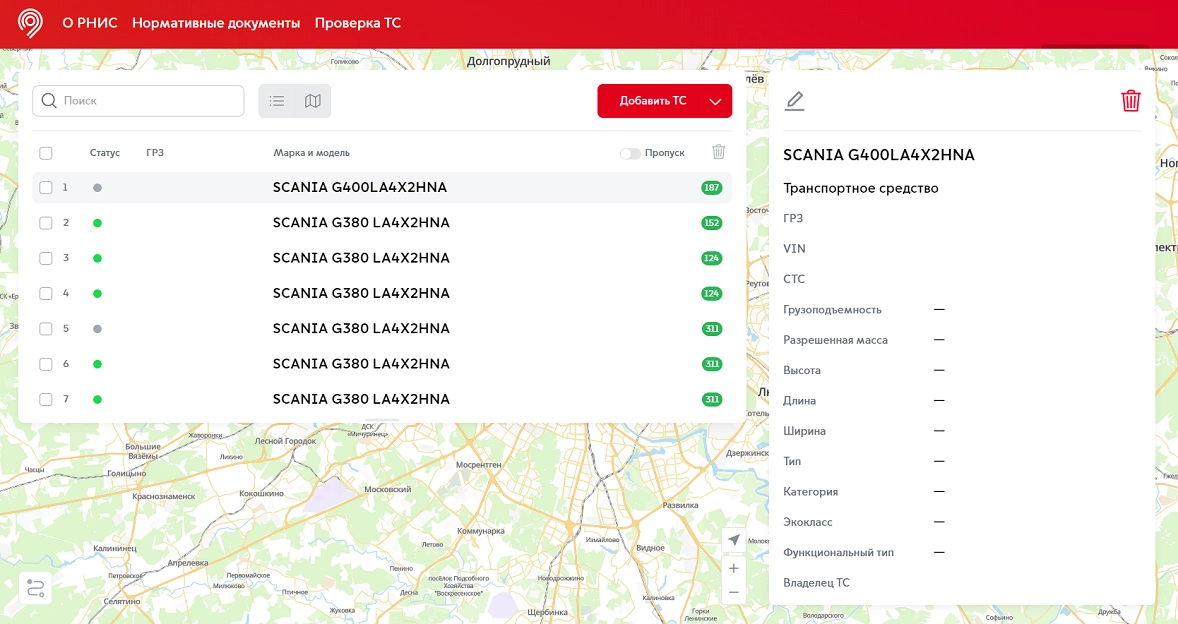Check the checkbox of row 4

click(46, 294)
